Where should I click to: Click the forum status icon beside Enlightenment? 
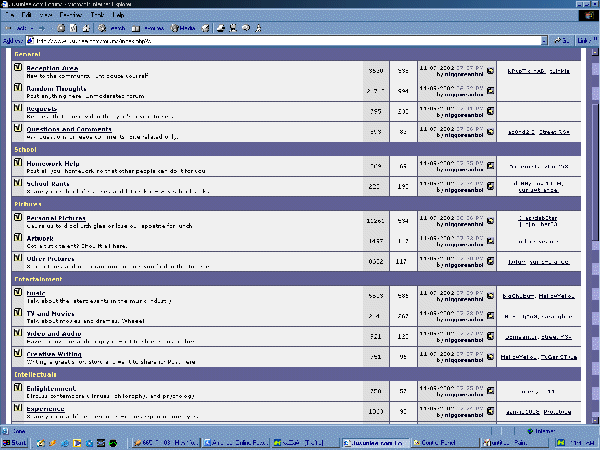18,387
